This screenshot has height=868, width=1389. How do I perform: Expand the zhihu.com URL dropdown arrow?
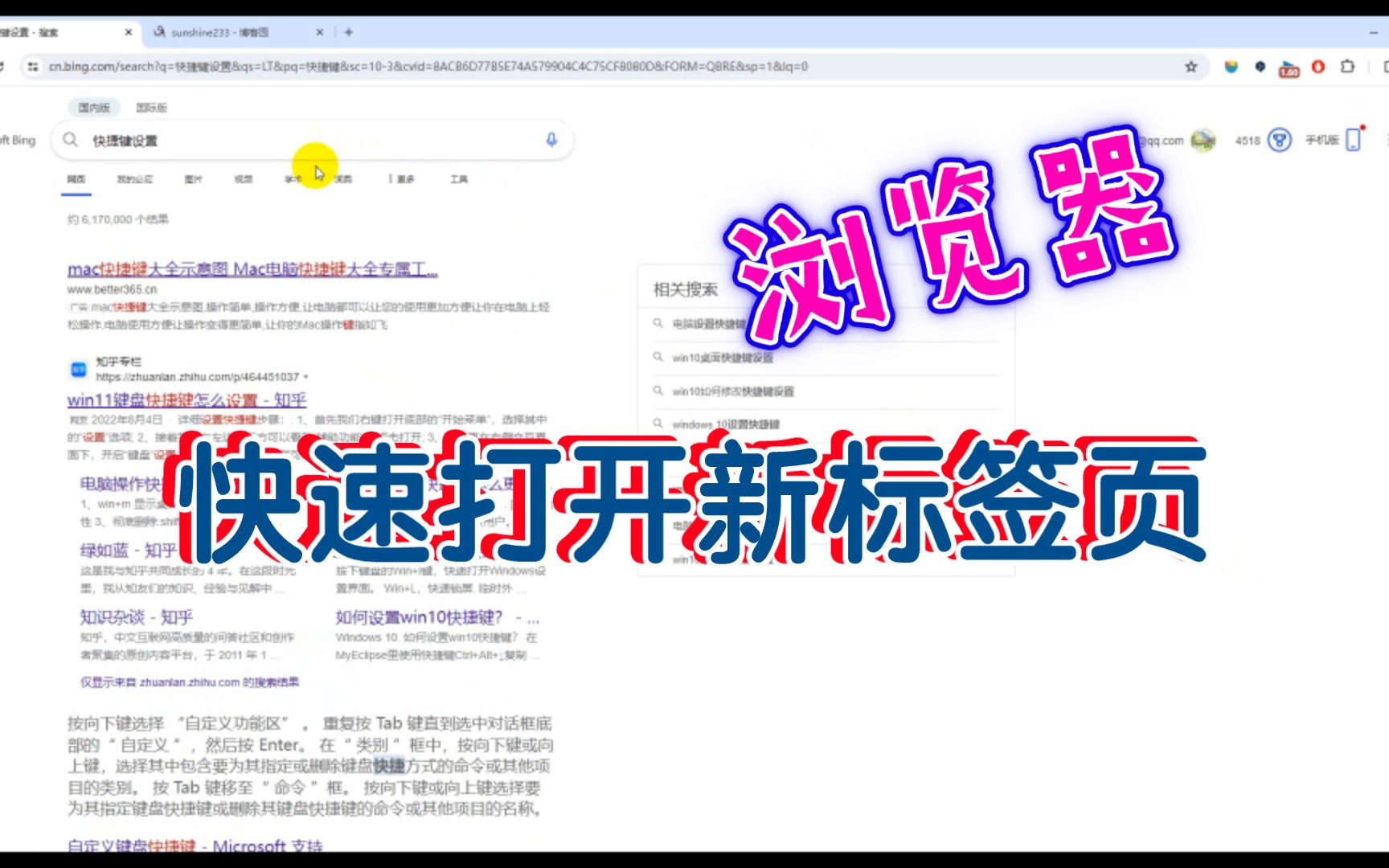coord(307,377)
